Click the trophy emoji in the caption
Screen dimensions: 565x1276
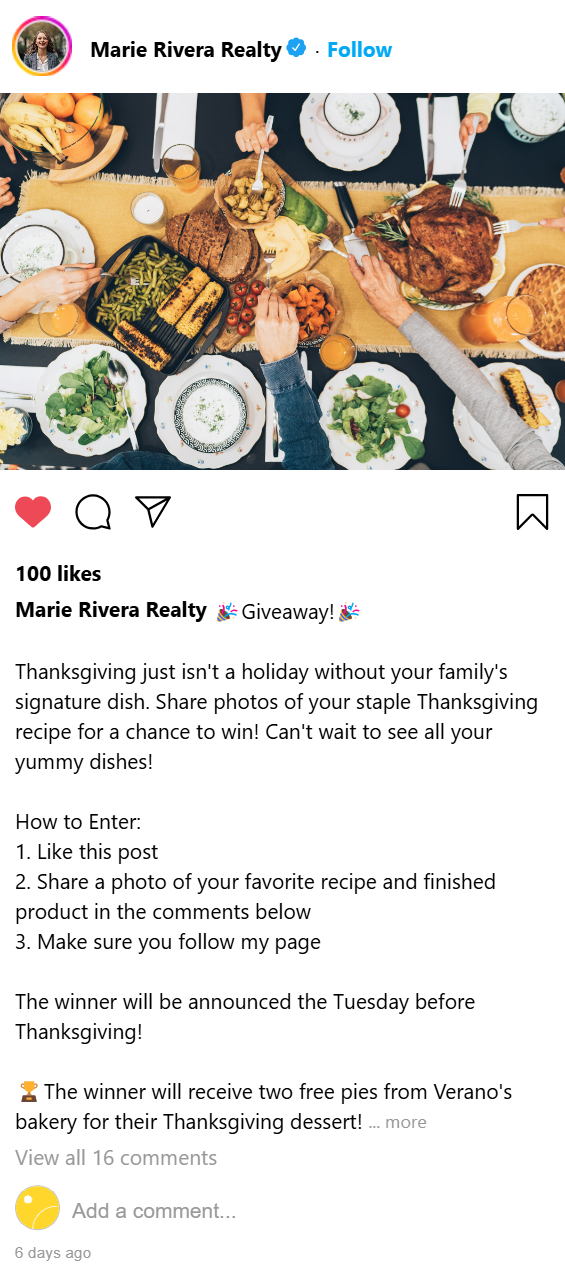pyautogui.click(x=28, y=1092)
